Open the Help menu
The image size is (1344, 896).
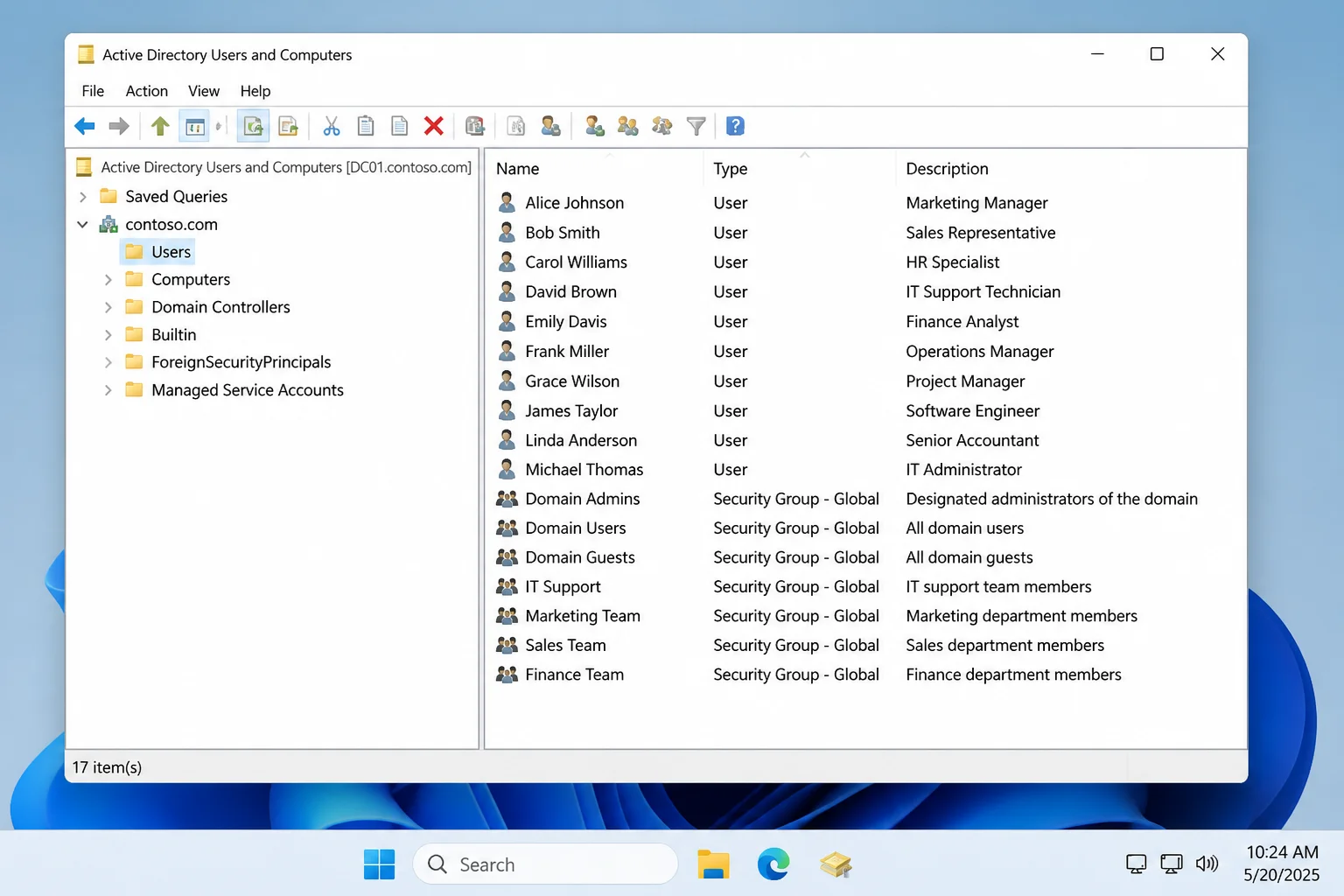point(255,91)
